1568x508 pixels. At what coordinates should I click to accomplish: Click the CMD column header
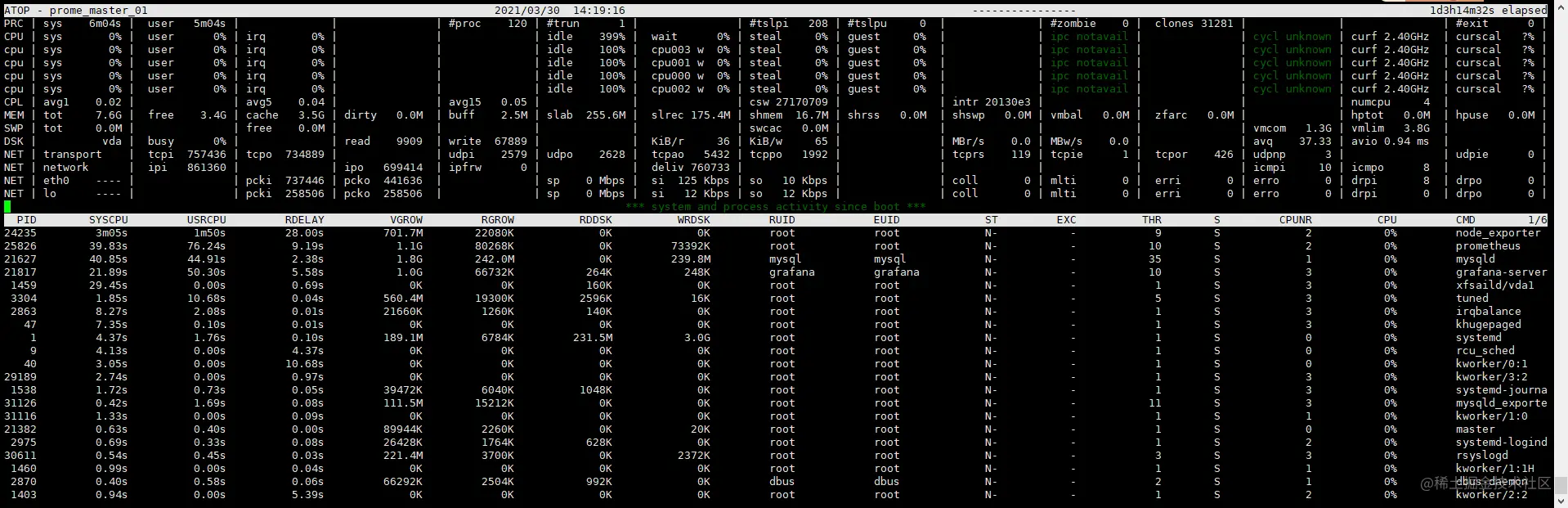click(1465, 220)
